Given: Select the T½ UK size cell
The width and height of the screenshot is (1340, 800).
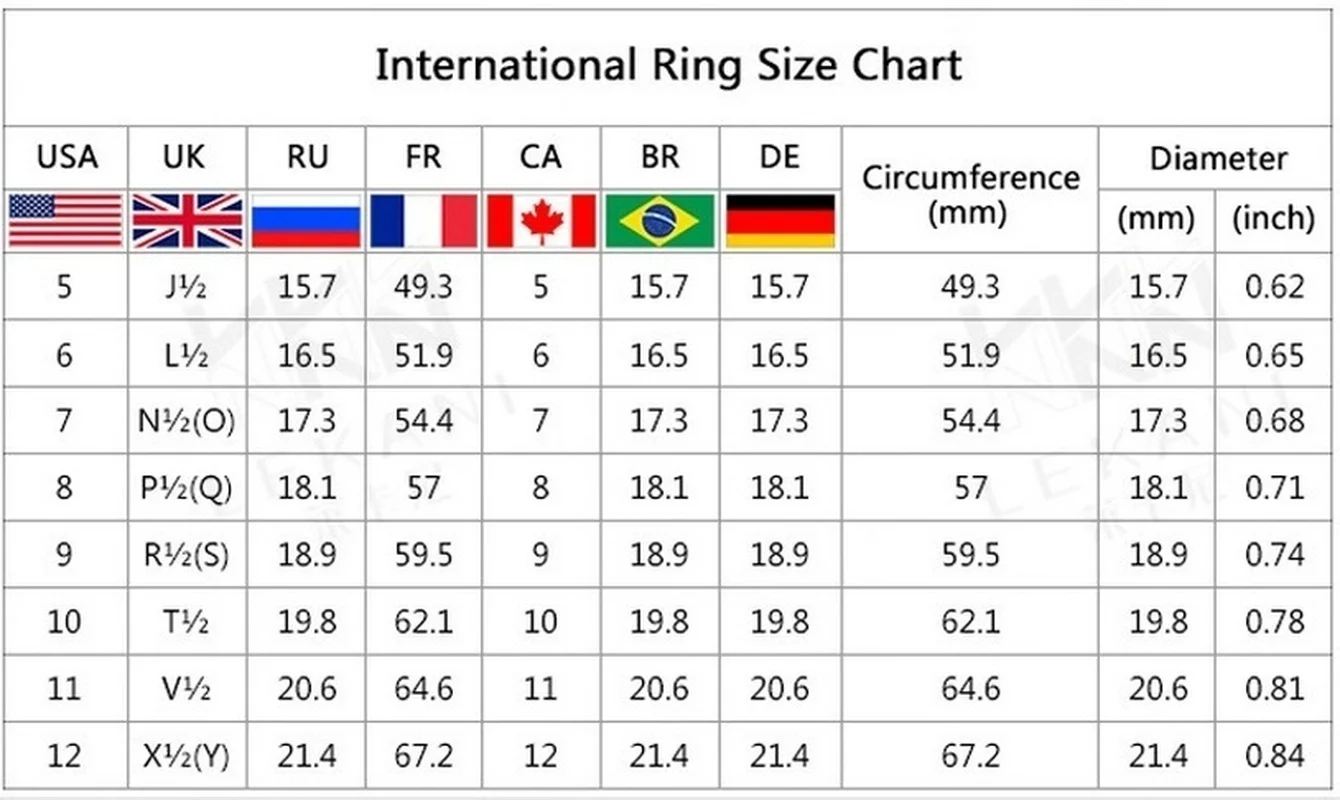Looking at the screenshot, I should tap(187, 622).
